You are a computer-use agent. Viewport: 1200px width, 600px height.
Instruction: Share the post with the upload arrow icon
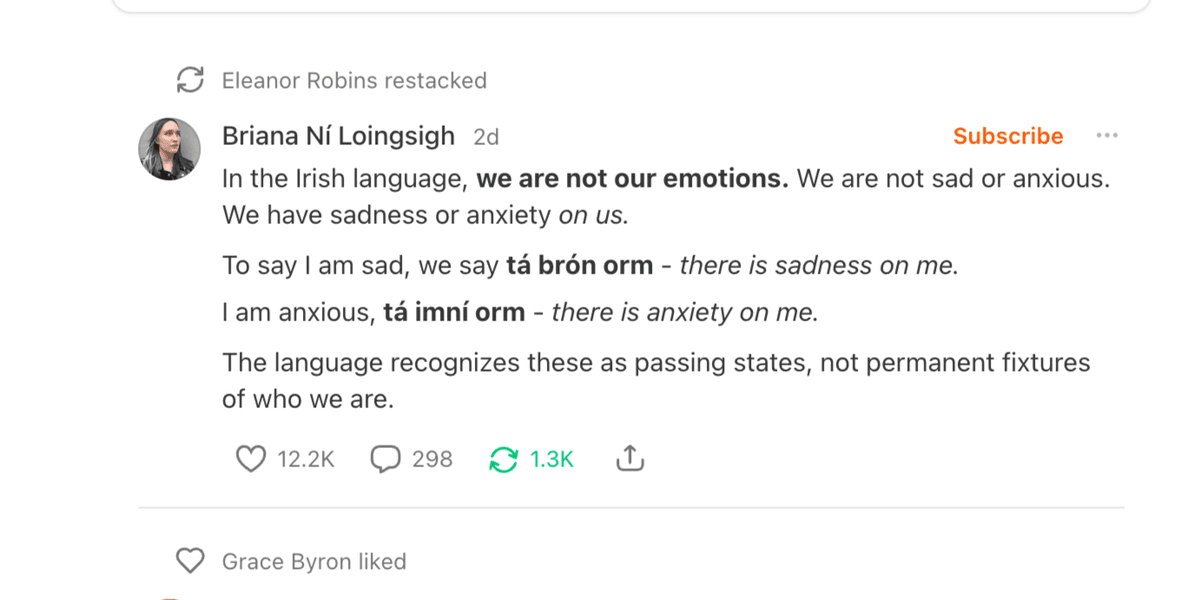pos(629,459)
